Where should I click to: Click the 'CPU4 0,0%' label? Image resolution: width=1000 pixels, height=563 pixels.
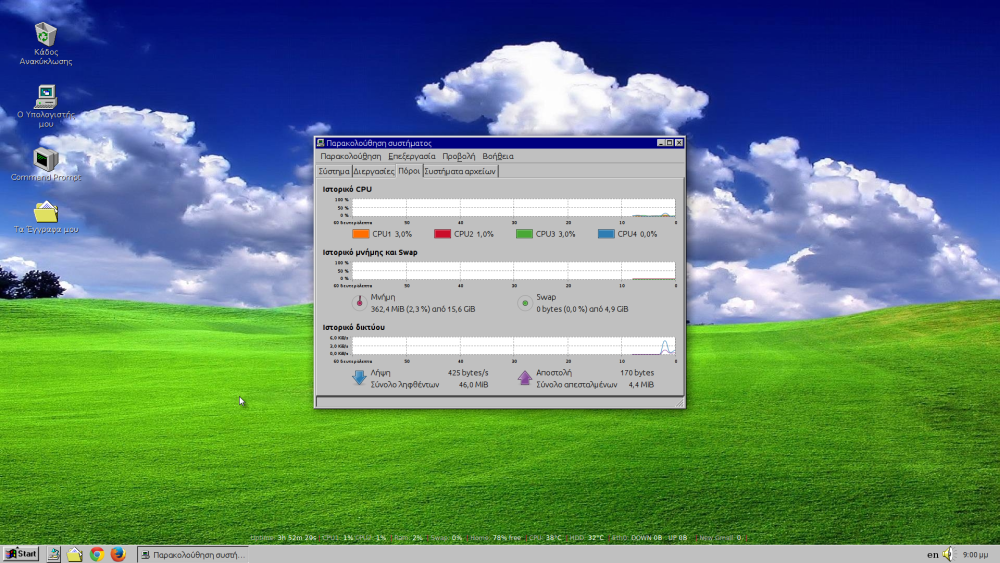637,234
